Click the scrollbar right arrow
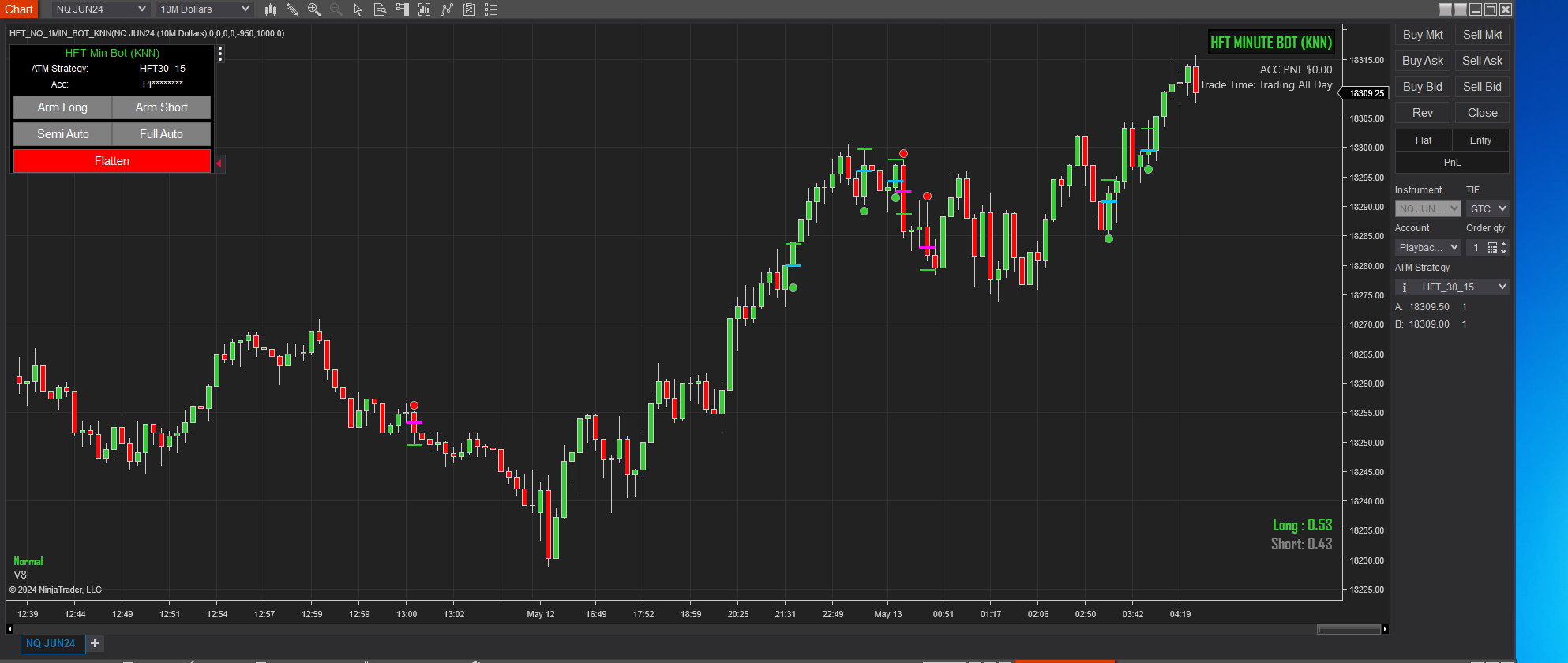Viewport: 1568px width, 663px height. tap(1385, 629)
